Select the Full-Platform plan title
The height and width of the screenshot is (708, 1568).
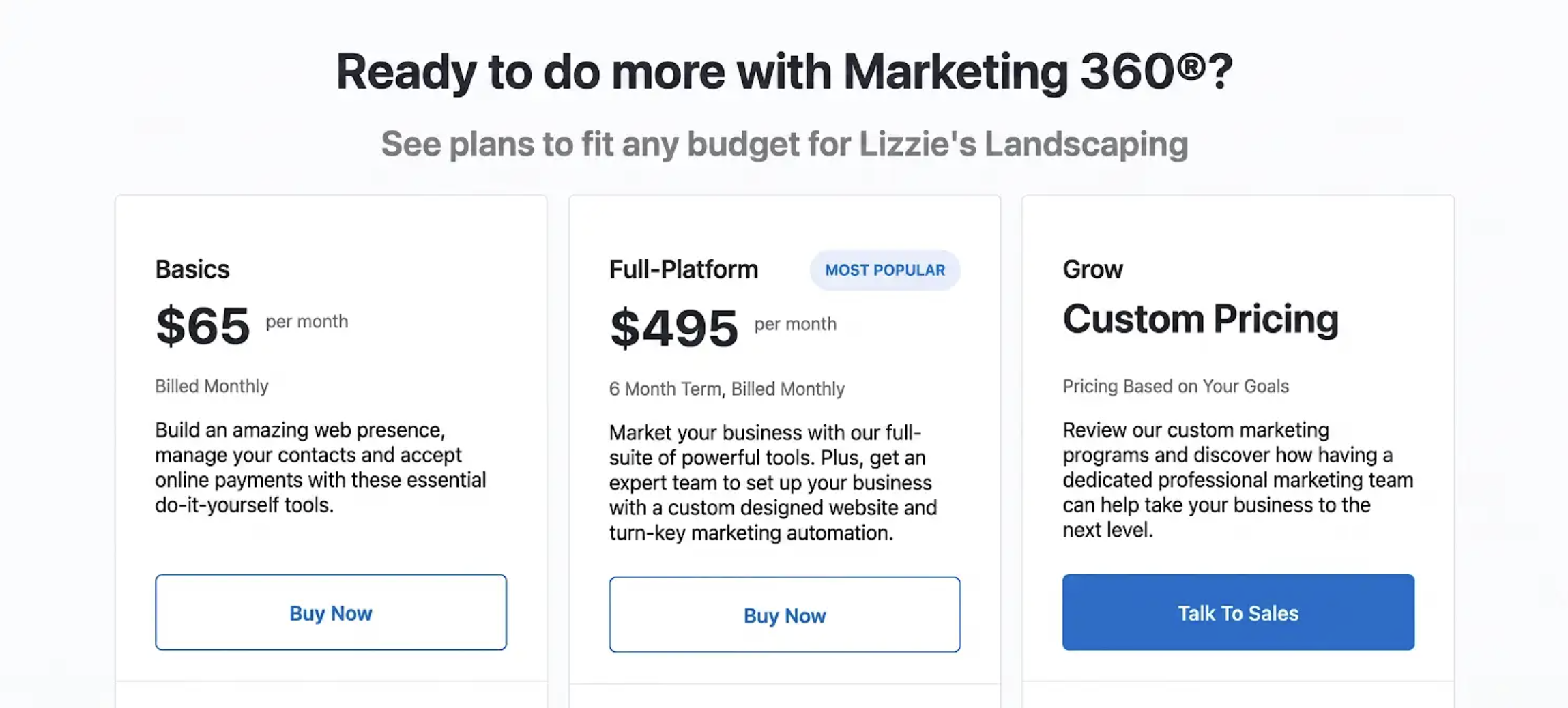684,269
